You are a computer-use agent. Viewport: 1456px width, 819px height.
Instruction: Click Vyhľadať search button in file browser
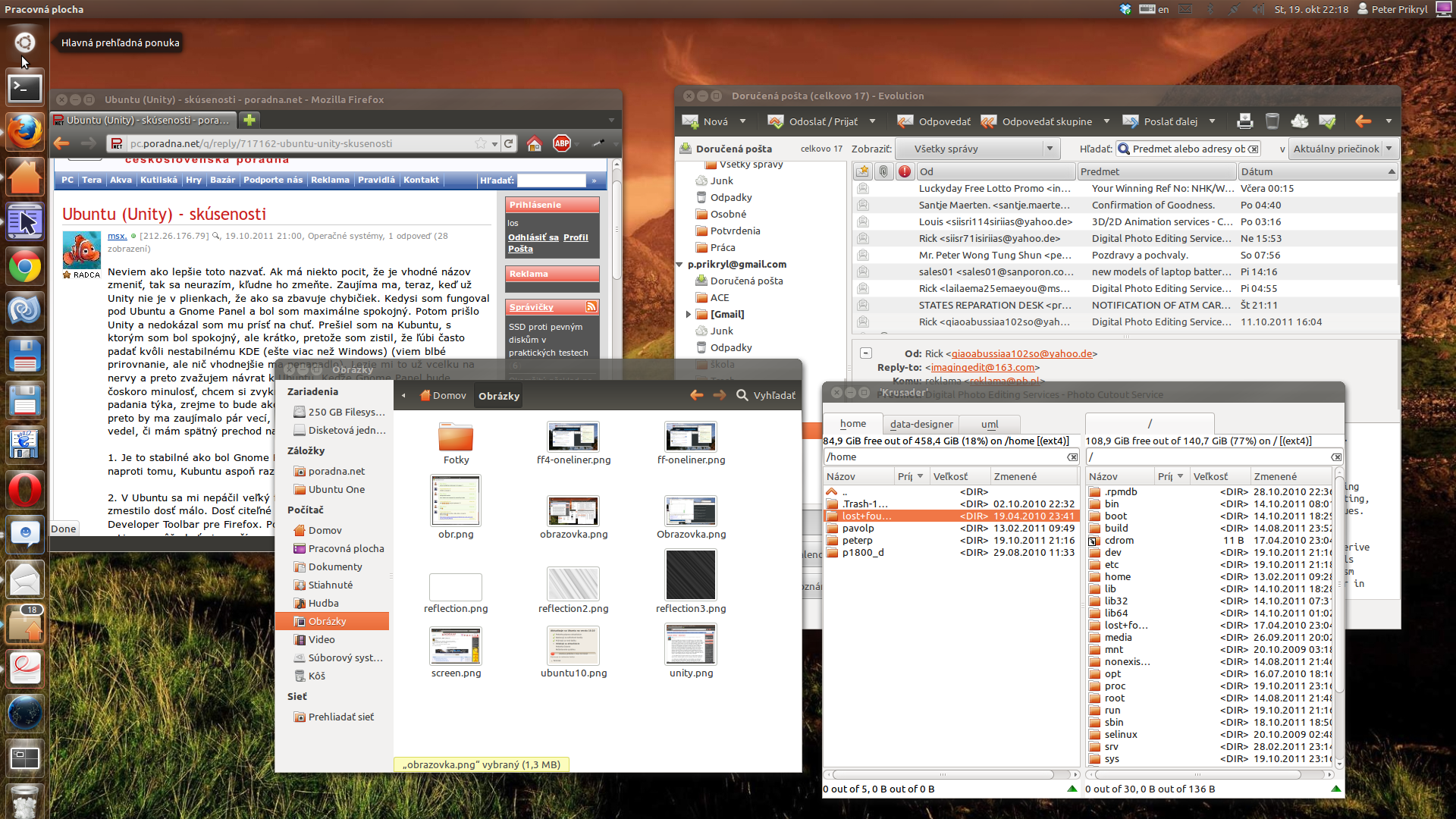pos(766,395)
